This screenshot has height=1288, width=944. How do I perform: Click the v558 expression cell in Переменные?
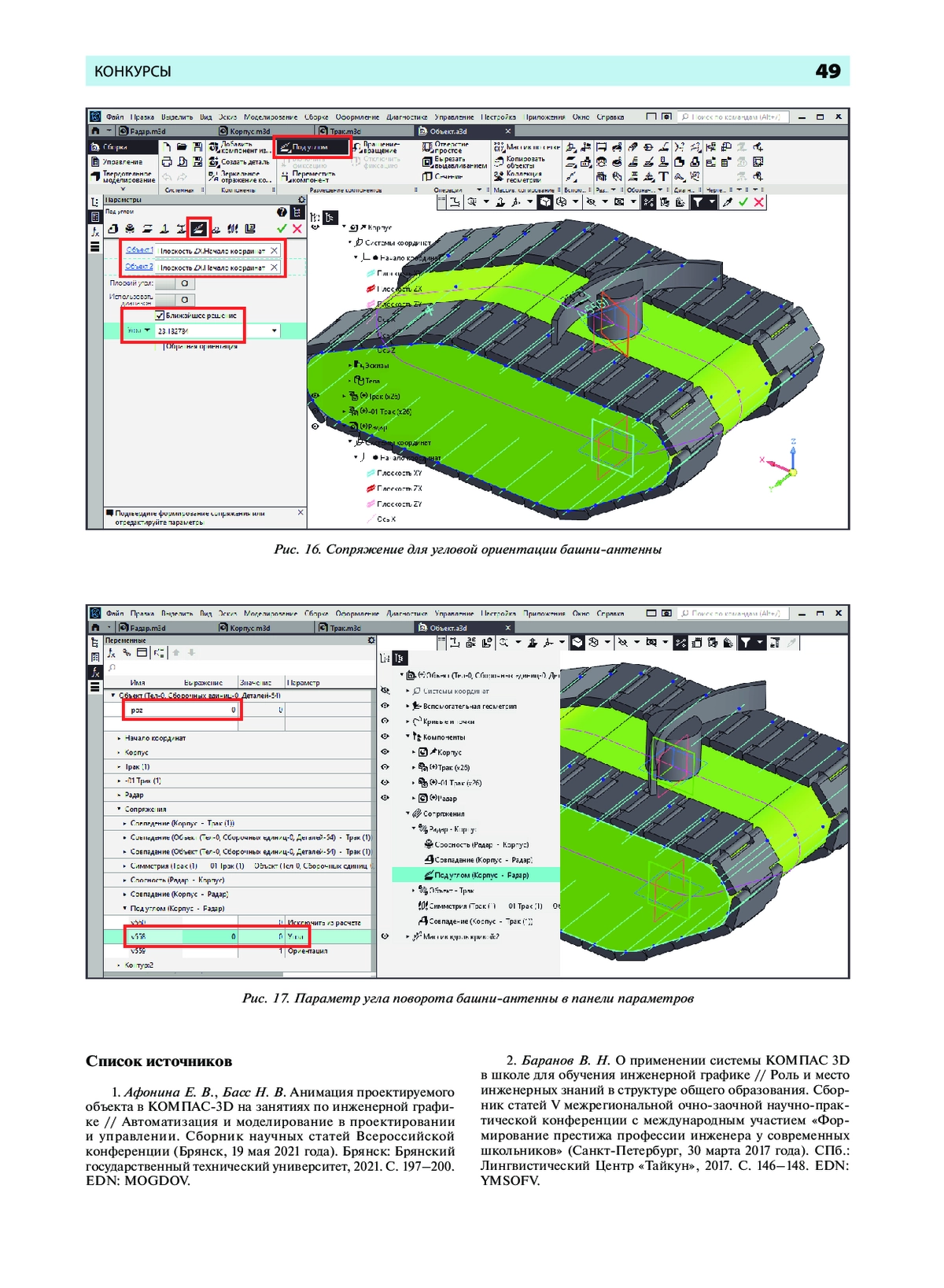[209, 936]
